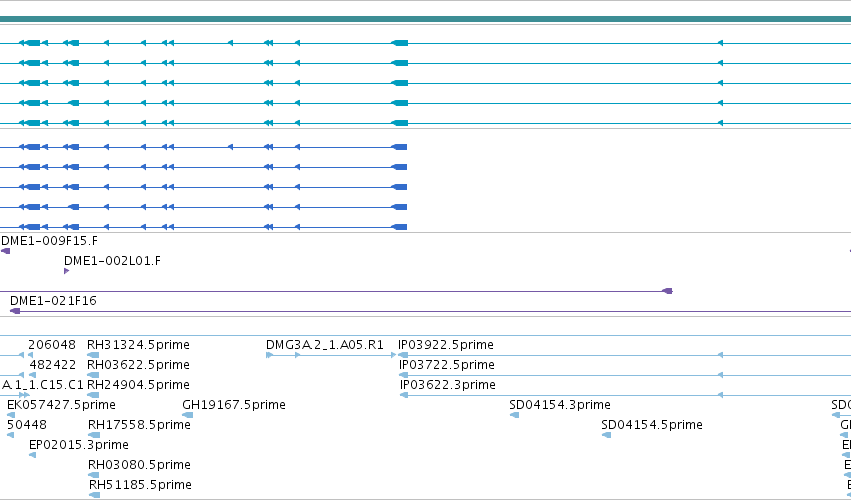Select the 206048 EST label
Screen dimensions: 851x500
(52, 345)
